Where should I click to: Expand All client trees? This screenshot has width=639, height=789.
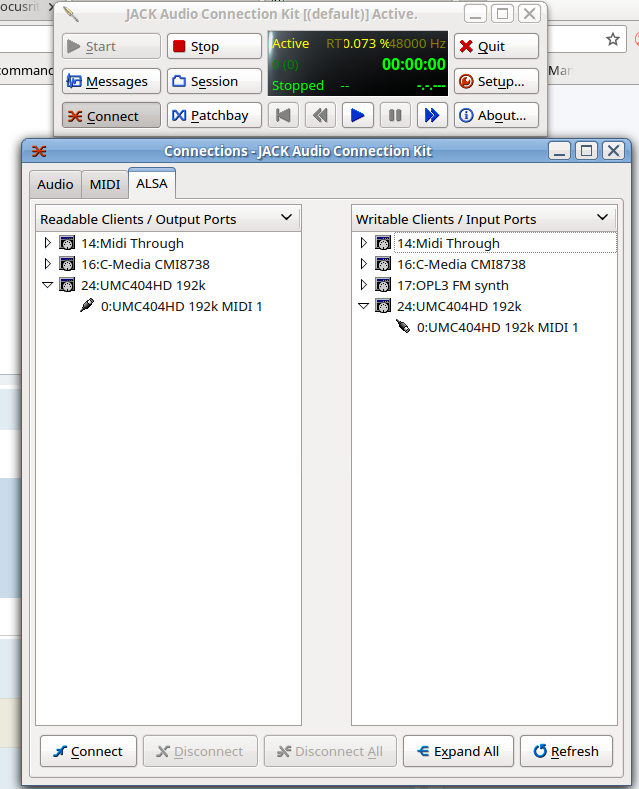pos(458,751)
